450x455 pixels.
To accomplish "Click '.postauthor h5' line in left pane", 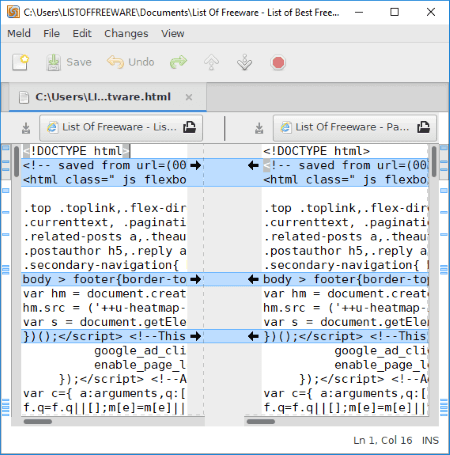I will 104,251.
